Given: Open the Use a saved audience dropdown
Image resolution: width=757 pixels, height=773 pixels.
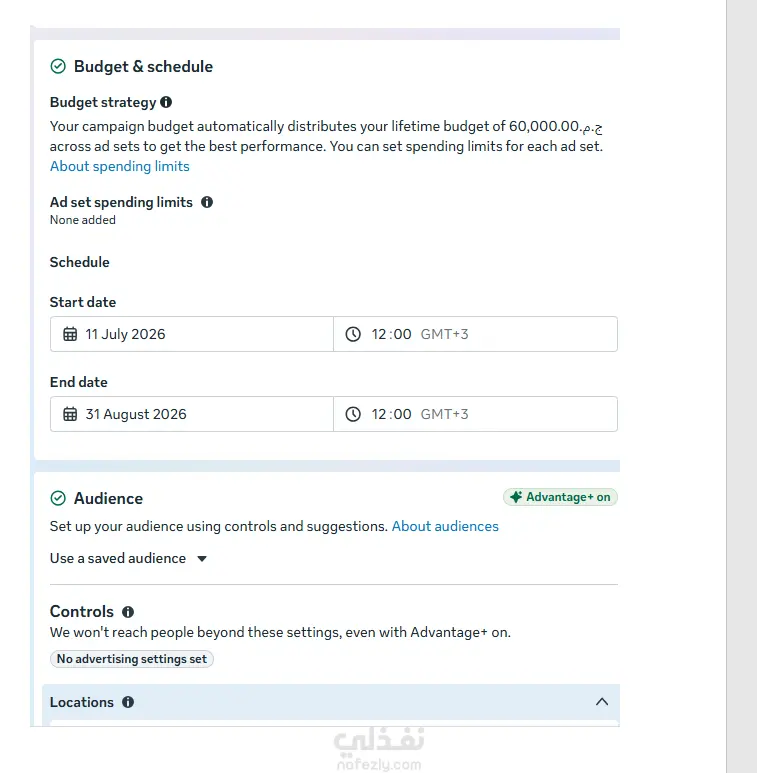Looking at the screenshot, I should tap(128, 559).
